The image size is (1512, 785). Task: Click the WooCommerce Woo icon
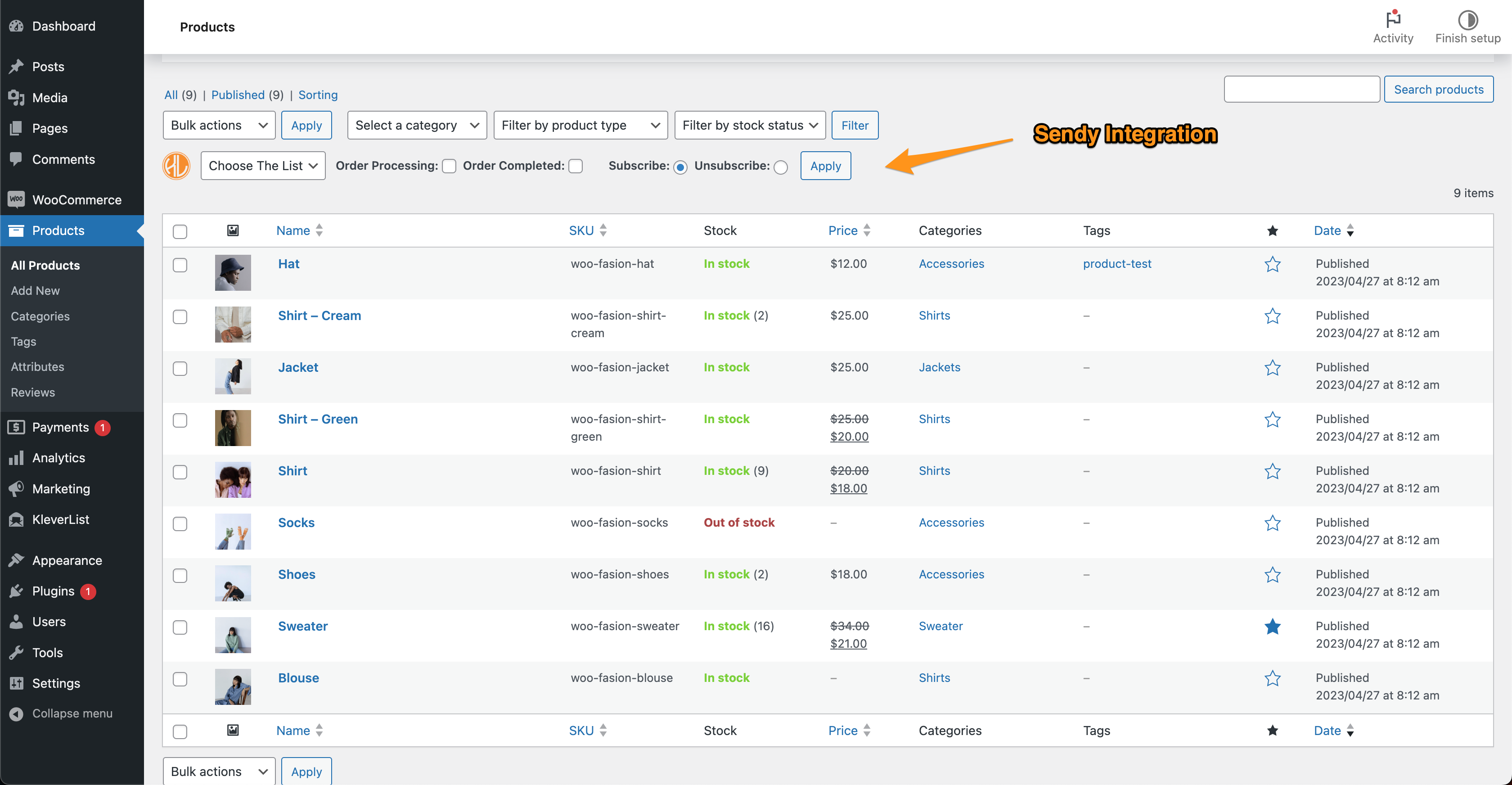[x=17, y=200]
